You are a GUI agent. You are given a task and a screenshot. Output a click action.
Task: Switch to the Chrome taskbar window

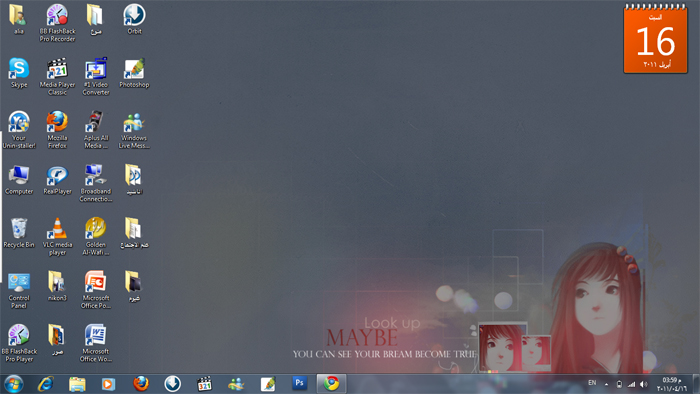click(331, 383)
